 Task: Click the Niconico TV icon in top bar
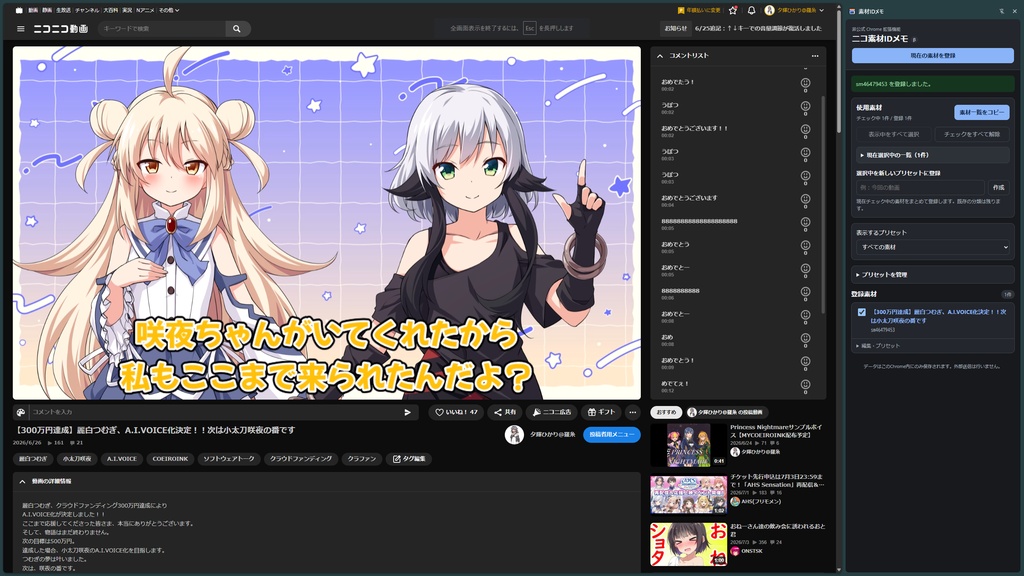19,10
